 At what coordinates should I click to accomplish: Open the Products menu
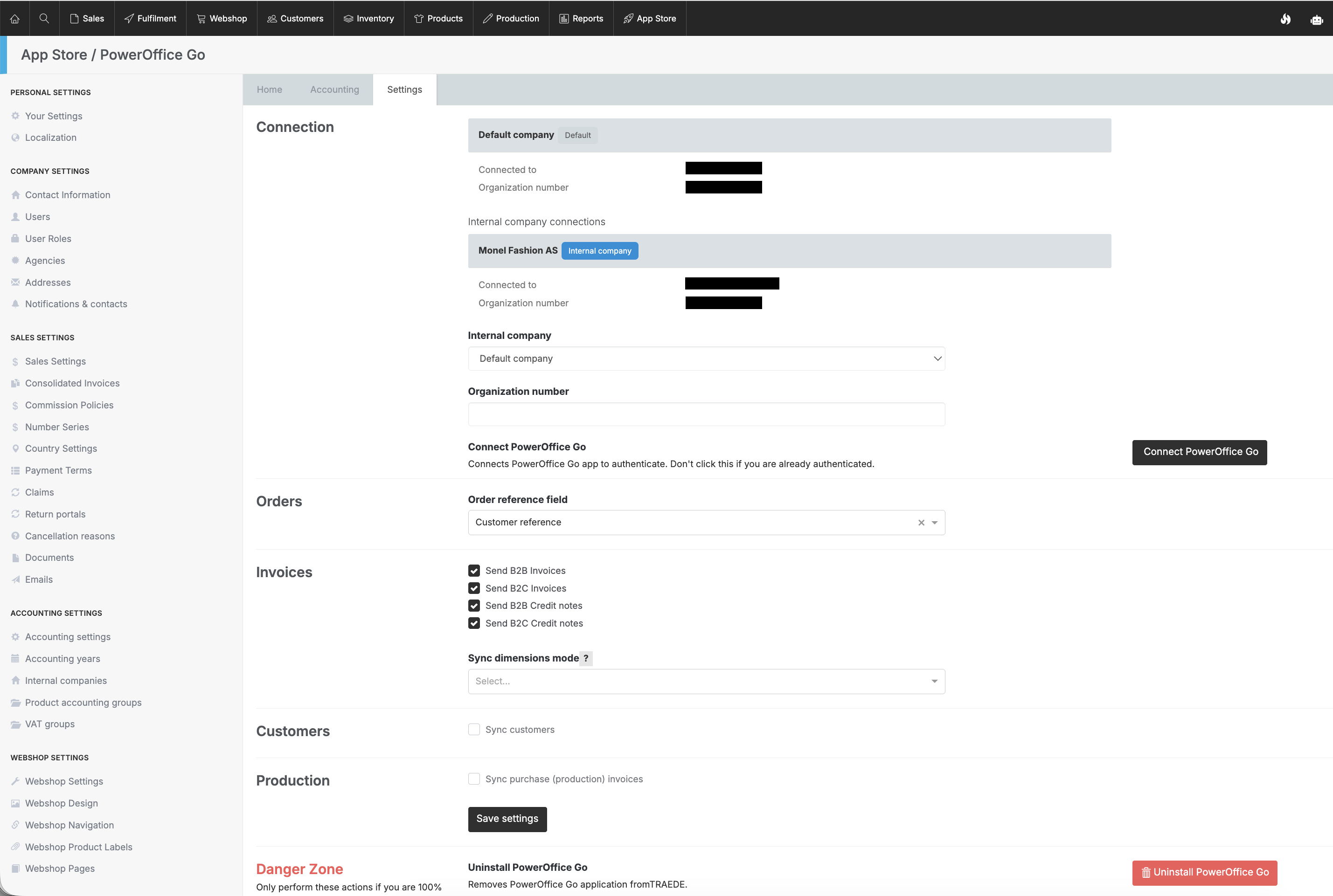point(438,19)
